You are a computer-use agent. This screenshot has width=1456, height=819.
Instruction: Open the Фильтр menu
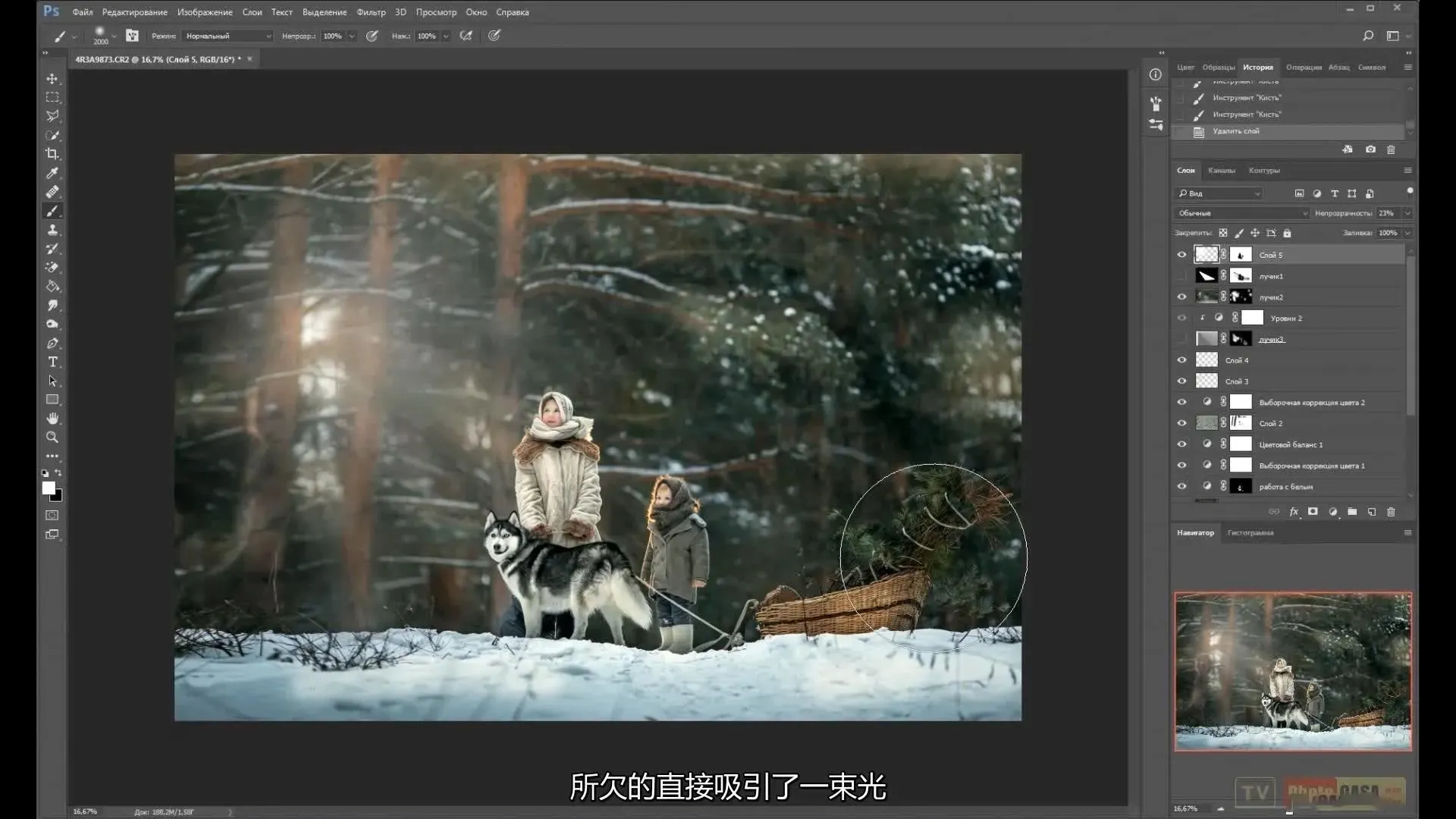[x=371, y=12]
